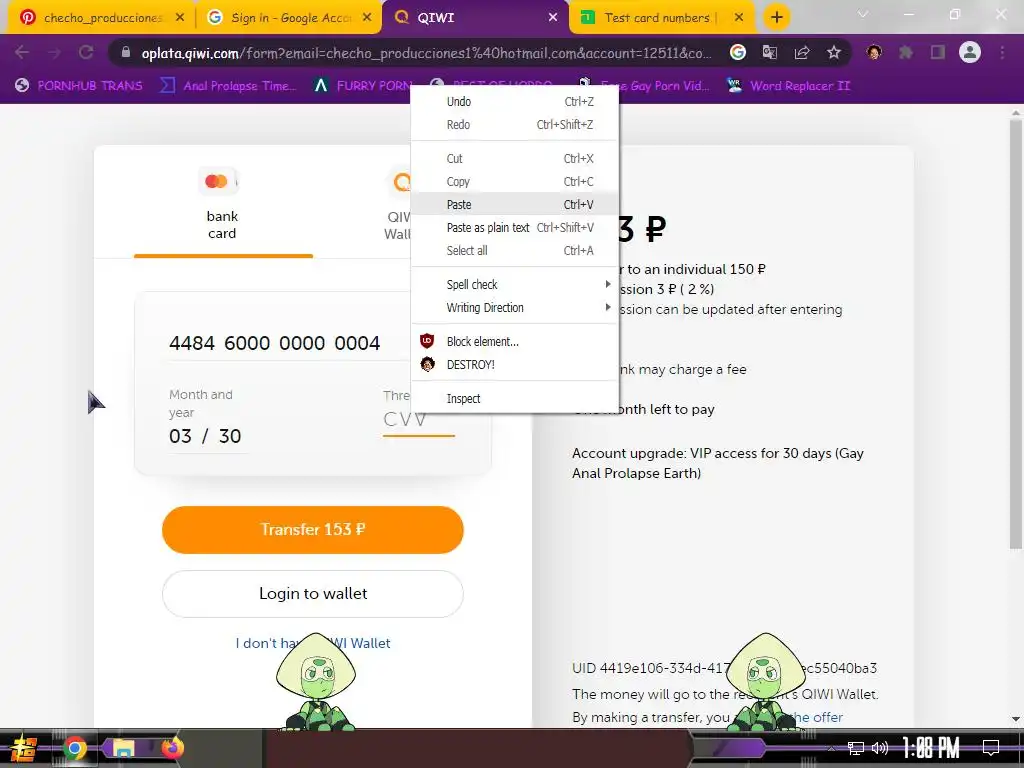The image size is (1024, 768).
Task: Switch to the Test card numbers tab
Action: (662, 18)
